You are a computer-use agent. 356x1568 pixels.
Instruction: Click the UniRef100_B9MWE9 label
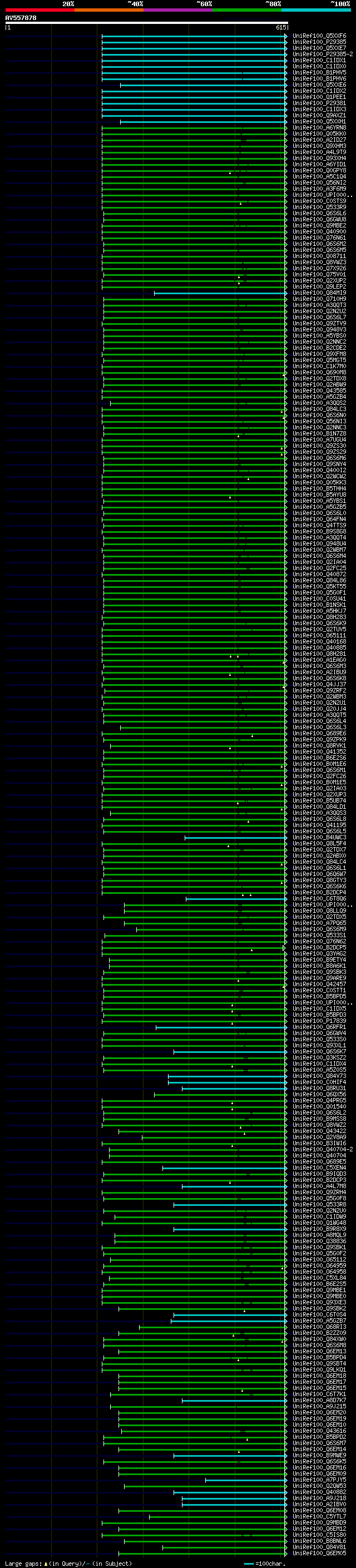(319, 1456)
